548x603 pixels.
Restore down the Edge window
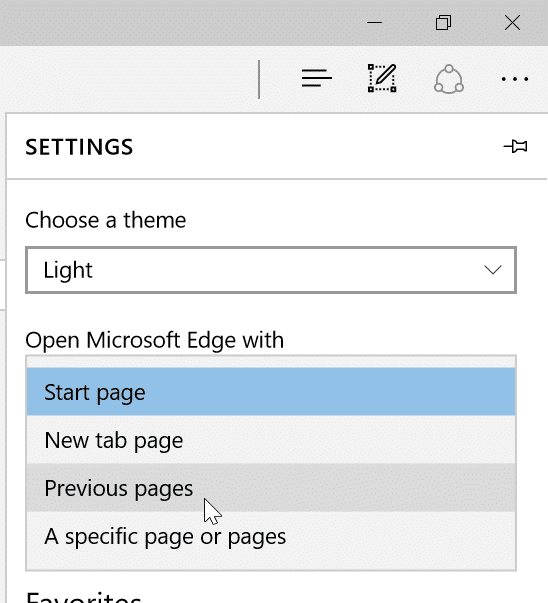point(443,23)
